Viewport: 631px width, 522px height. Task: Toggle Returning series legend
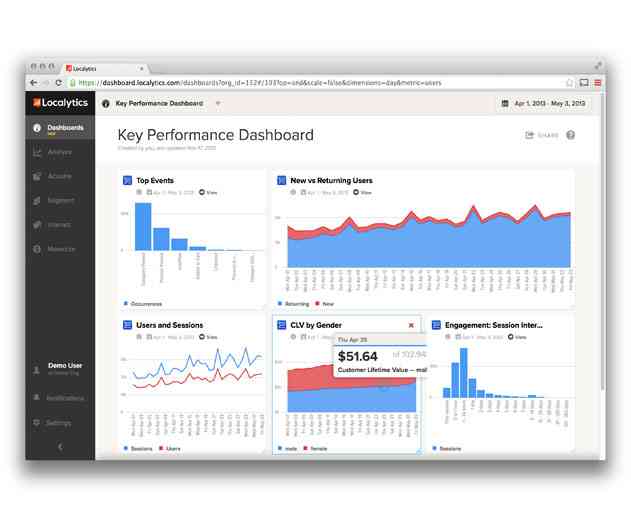click(293, 304)
